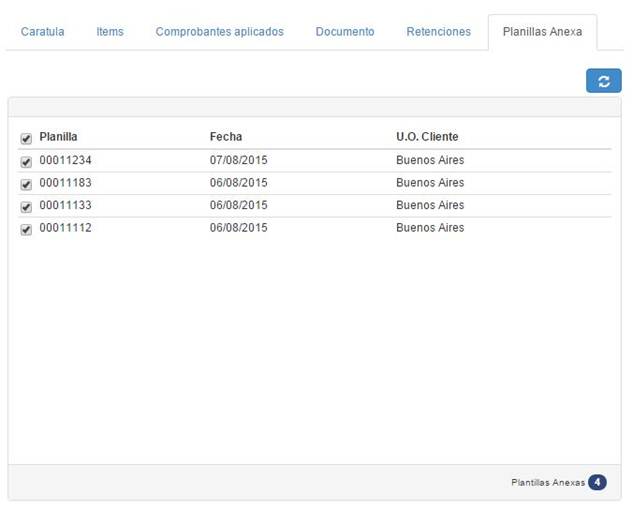Uncheck the checkbox for planilla 00011234
This screenshot has width=633, height=510.
click(x=26, y=161)
